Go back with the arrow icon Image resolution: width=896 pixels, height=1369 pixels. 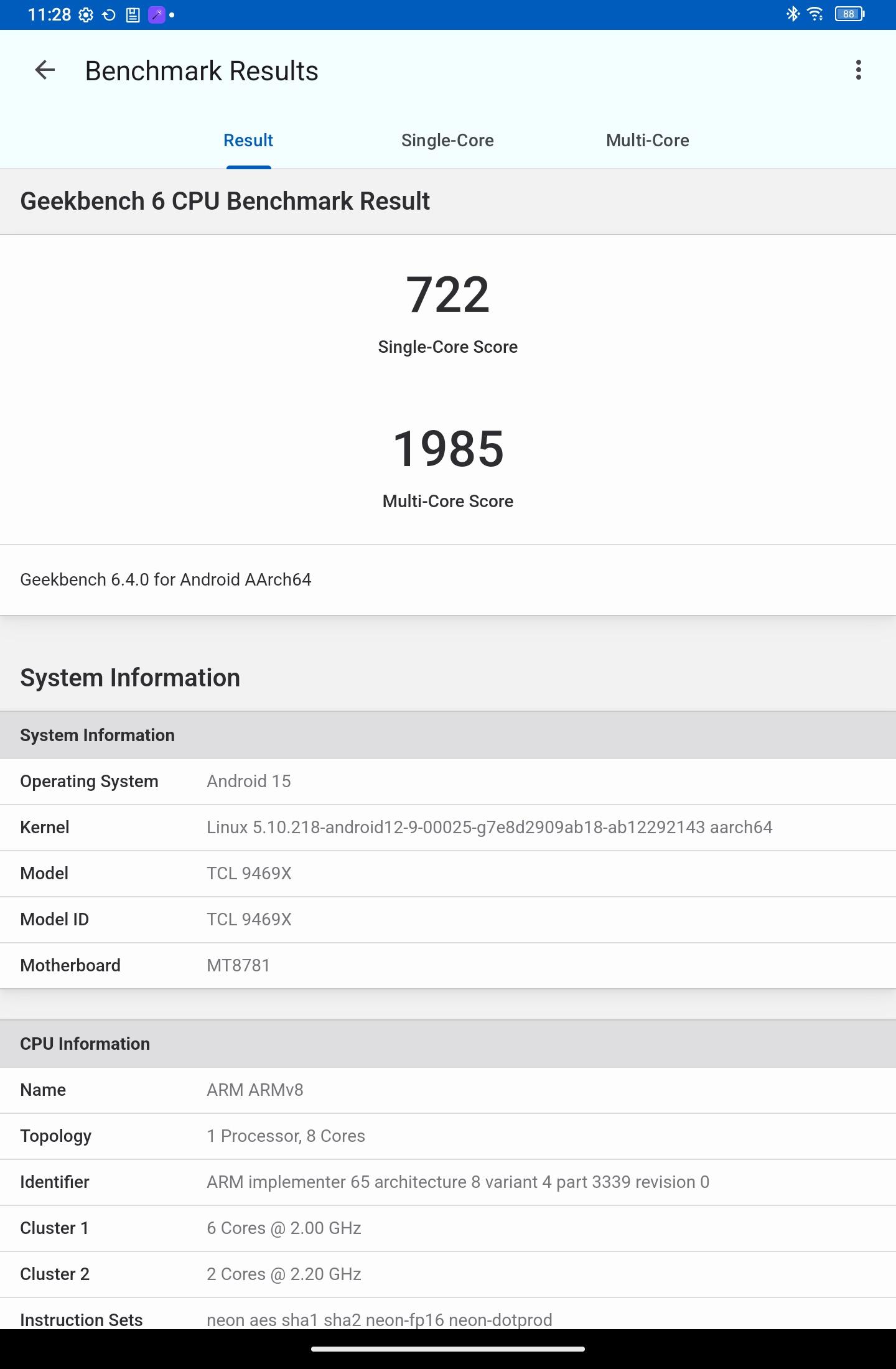point(45,70)
